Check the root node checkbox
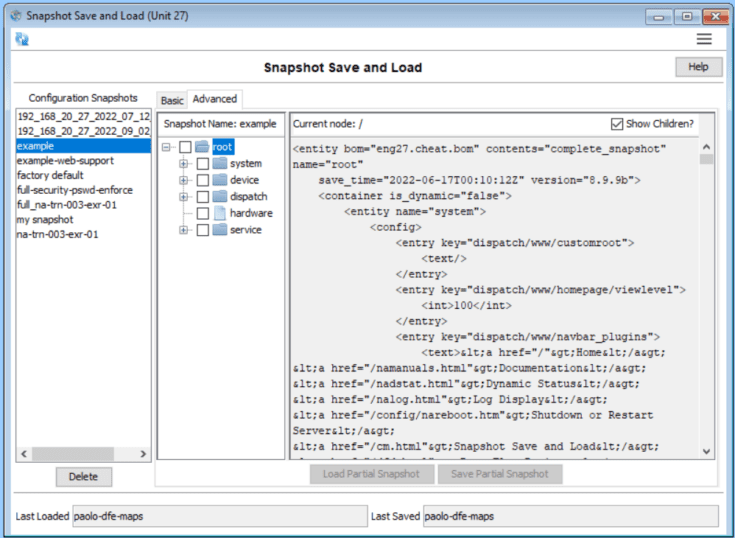The image size is (735, 538). pos(186,147)
